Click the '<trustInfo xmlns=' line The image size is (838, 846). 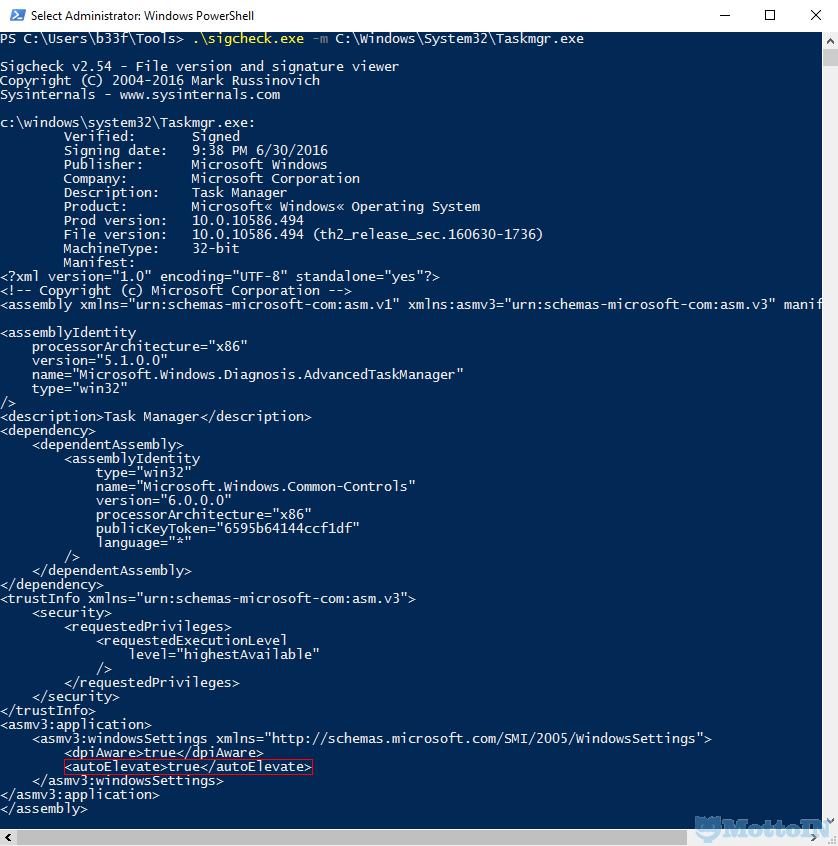pos(208,599)
